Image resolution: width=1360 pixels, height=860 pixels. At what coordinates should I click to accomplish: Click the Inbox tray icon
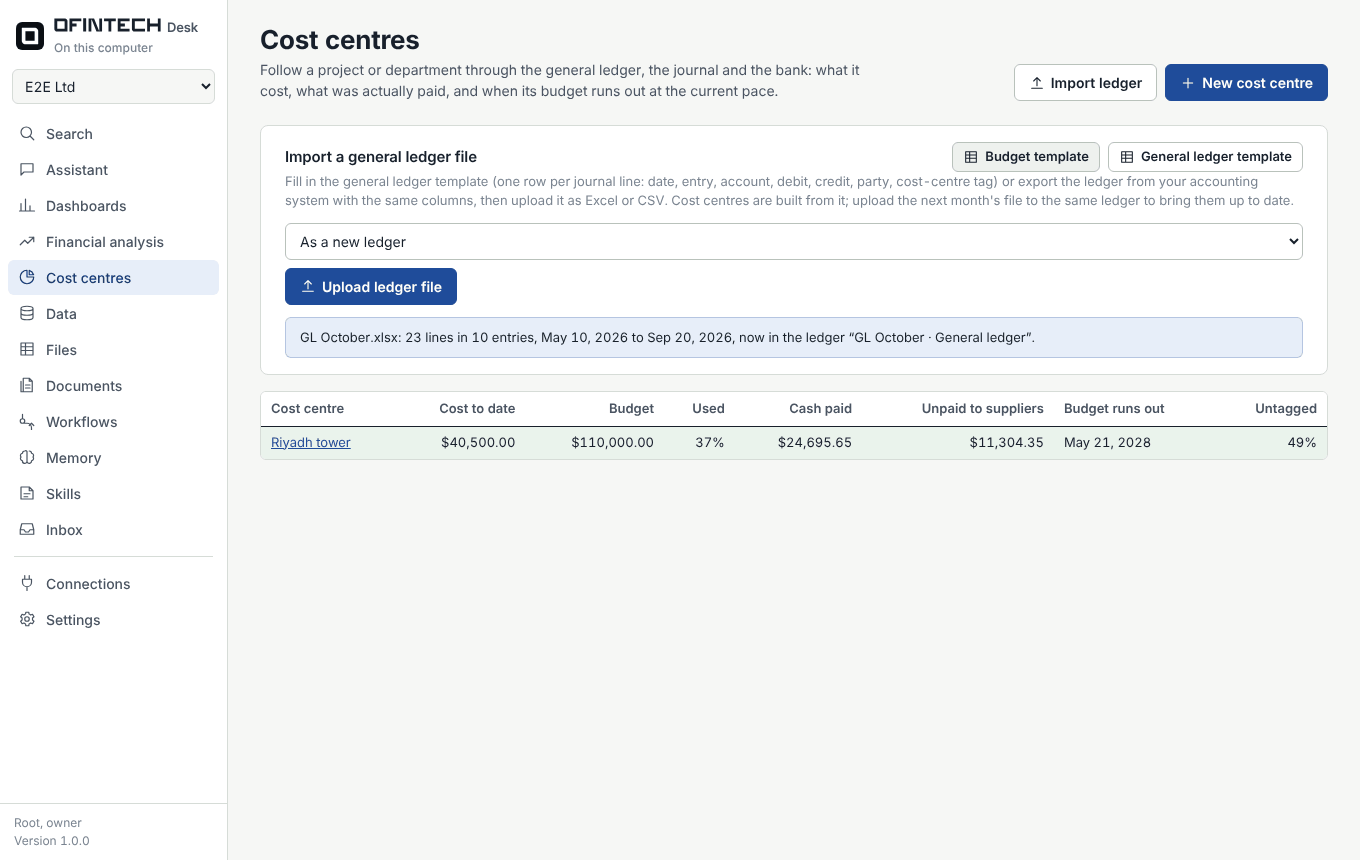click(x=27, y=530)
